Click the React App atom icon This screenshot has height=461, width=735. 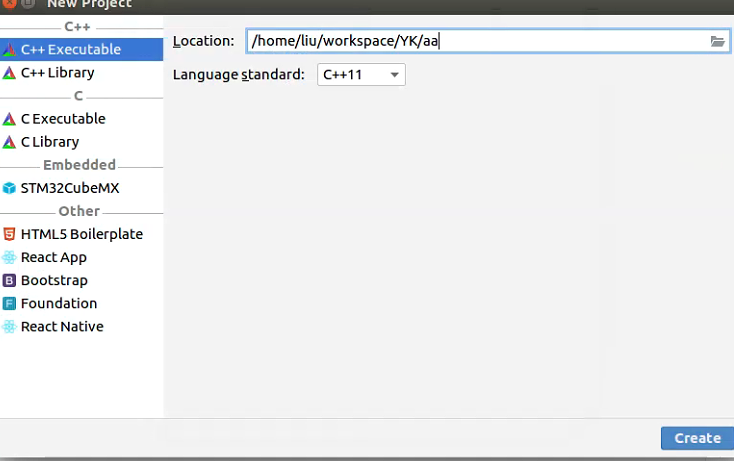(x=9, y=257)
